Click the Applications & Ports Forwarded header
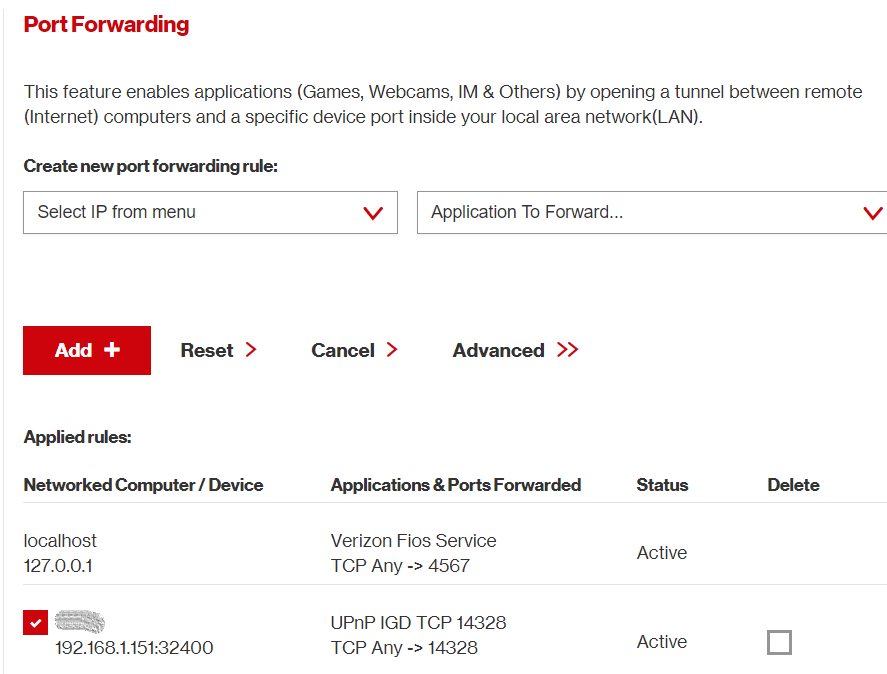Screen dimensions: 887x674 (x=456, y=485)
